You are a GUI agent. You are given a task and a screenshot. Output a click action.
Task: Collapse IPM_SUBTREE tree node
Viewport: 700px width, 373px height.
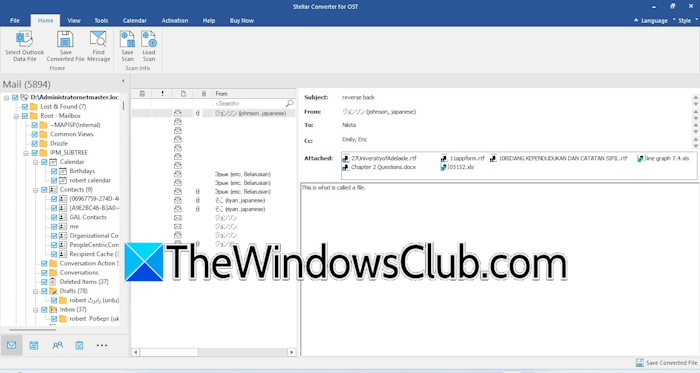26,153
